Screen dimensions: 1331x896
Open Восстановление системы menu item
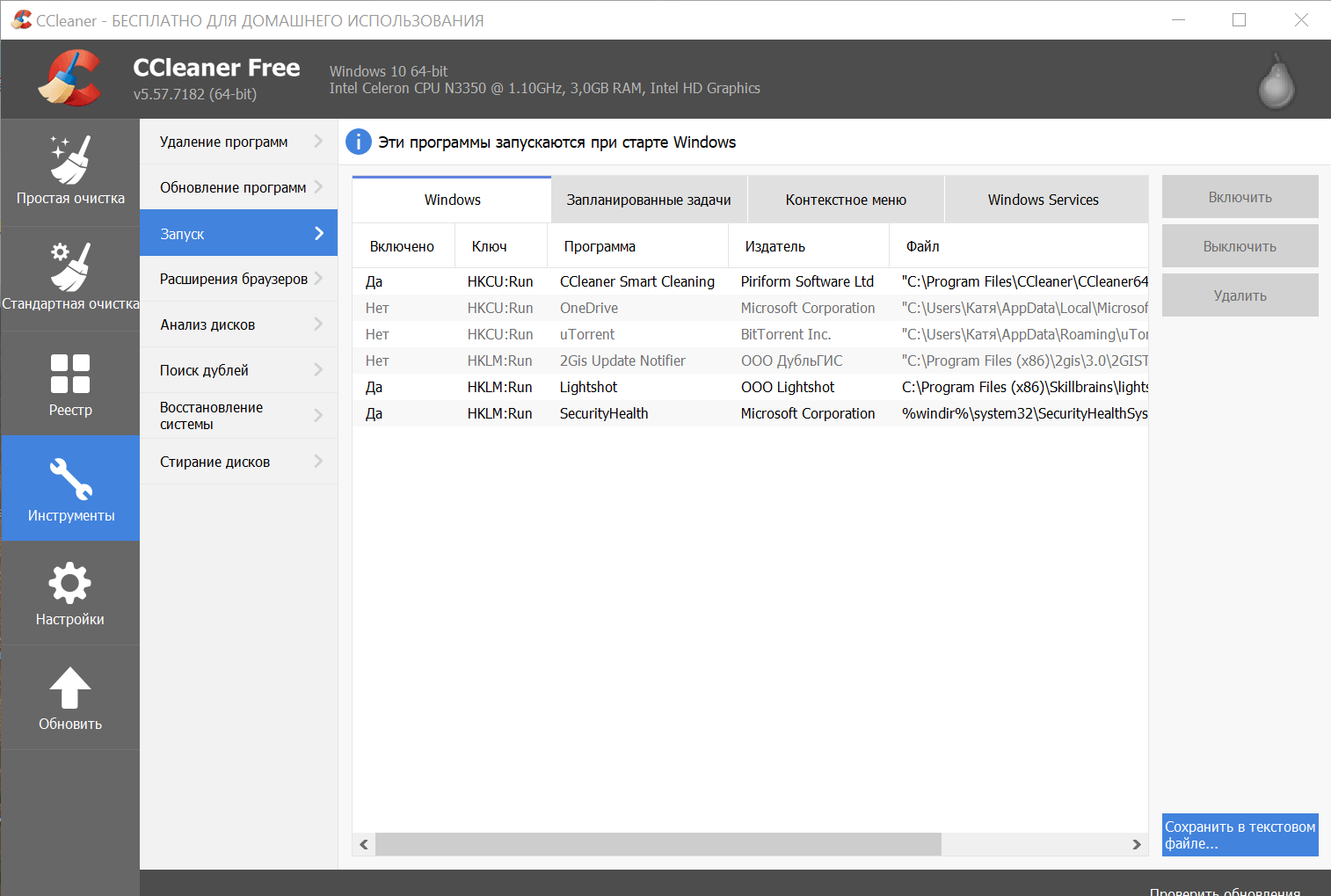coord(238,416)
